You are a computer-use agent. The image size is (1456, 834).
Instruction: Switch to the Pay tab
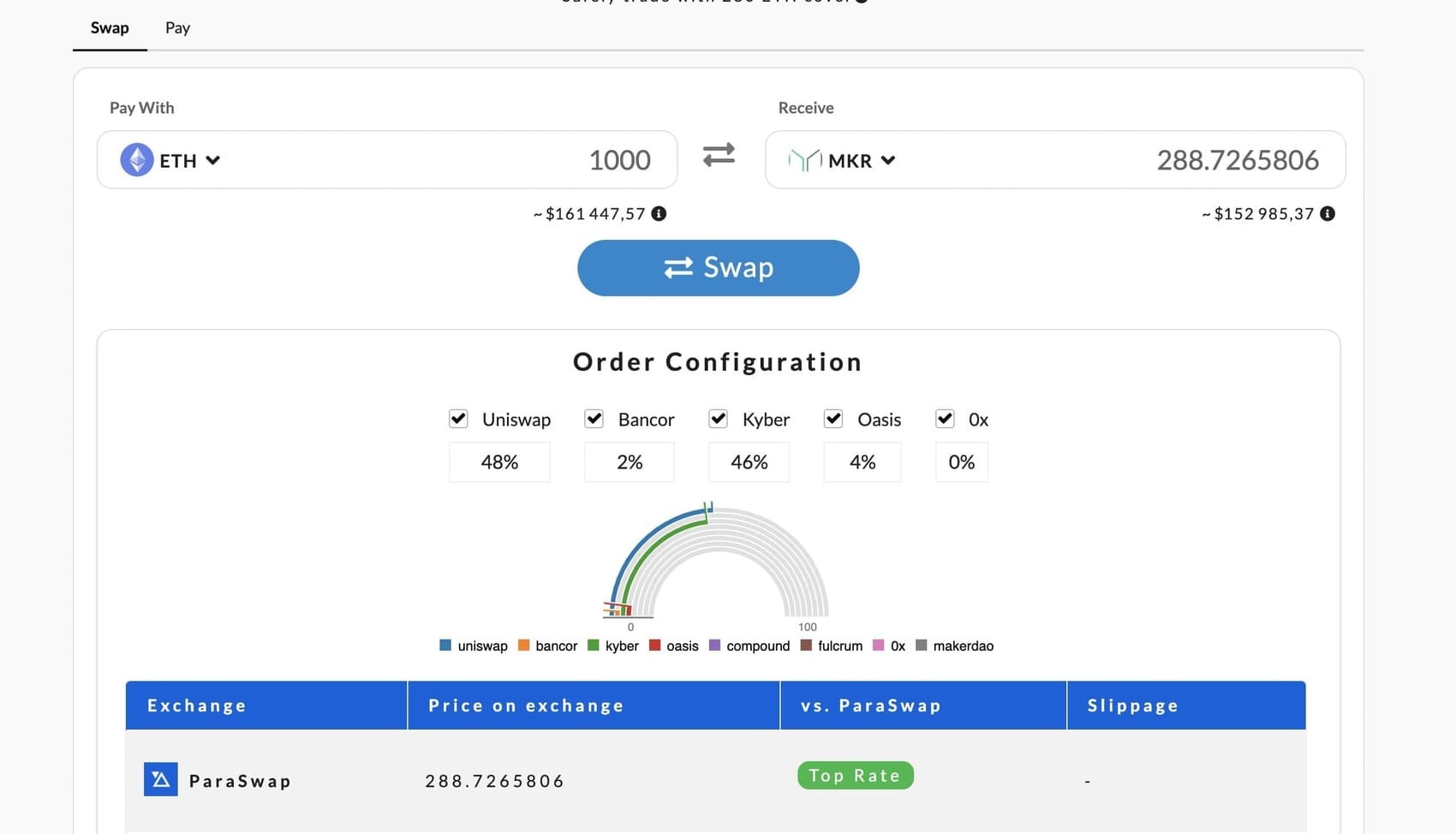(177, 27)
